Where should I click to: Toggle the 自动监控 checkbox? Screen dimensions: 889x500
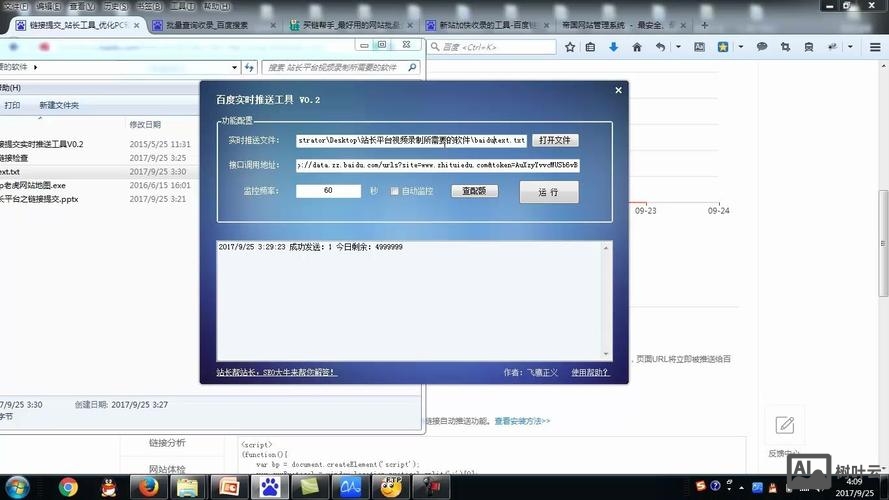(x=395, y=191)
